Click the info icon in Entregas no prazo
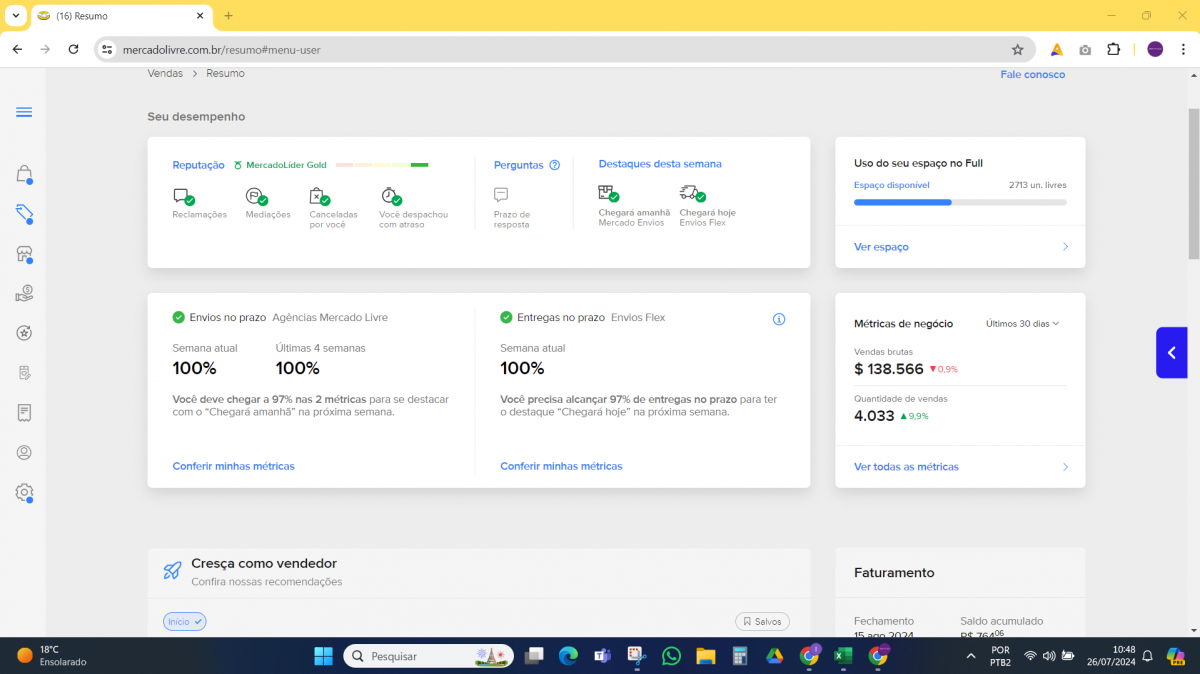This screenshot has width=1200, height=674. coord(779,319)
